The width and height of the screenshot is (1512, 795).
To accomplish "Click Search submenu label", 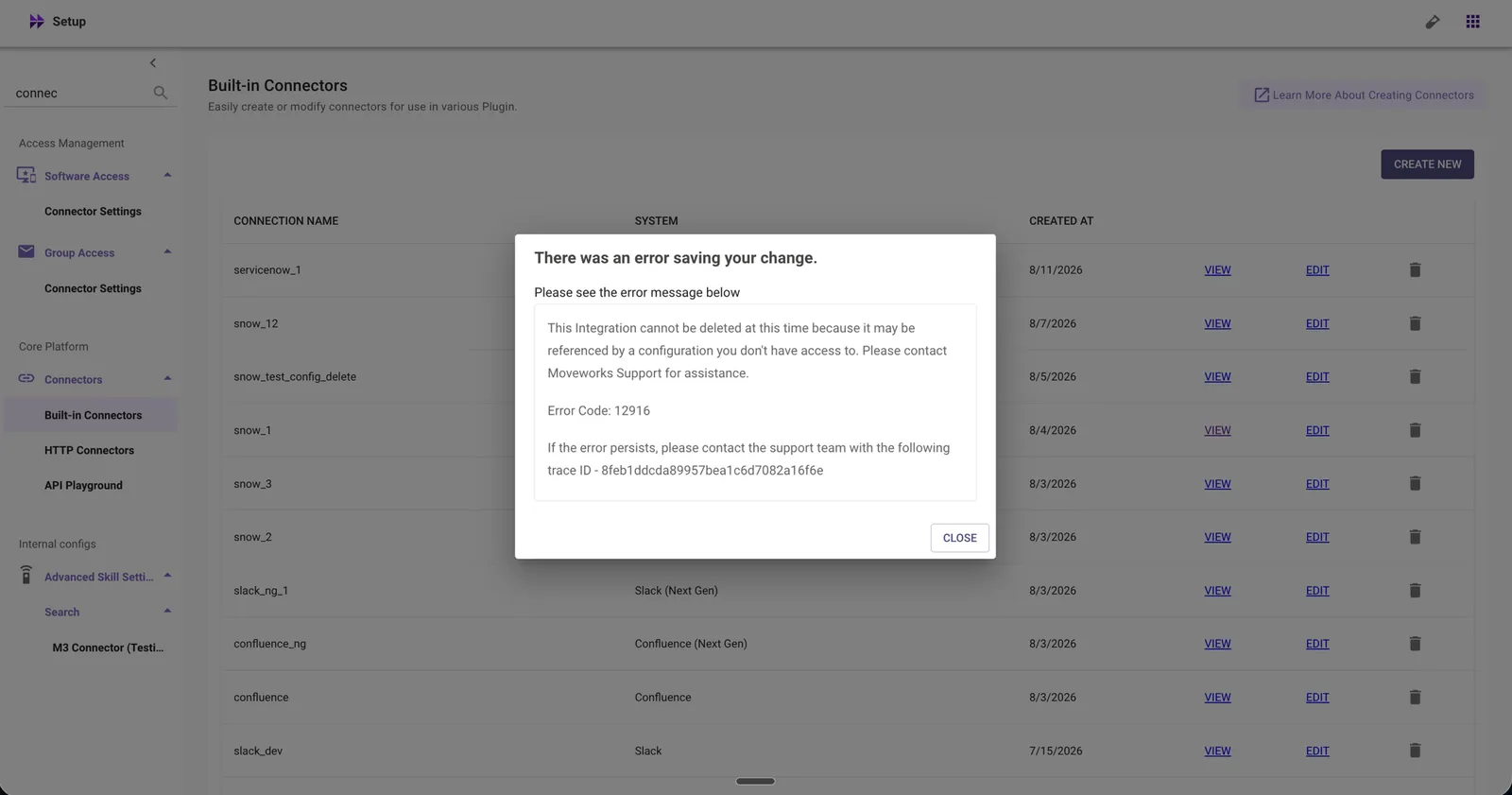I will click(61, 613).
